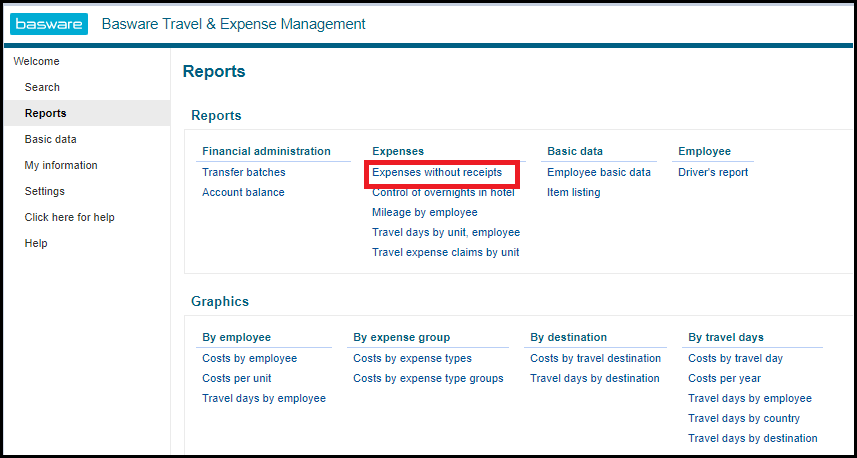This screenshot has height=458, width=857.
Task: Open Search in the sidebar
Action: coord(42,87)
